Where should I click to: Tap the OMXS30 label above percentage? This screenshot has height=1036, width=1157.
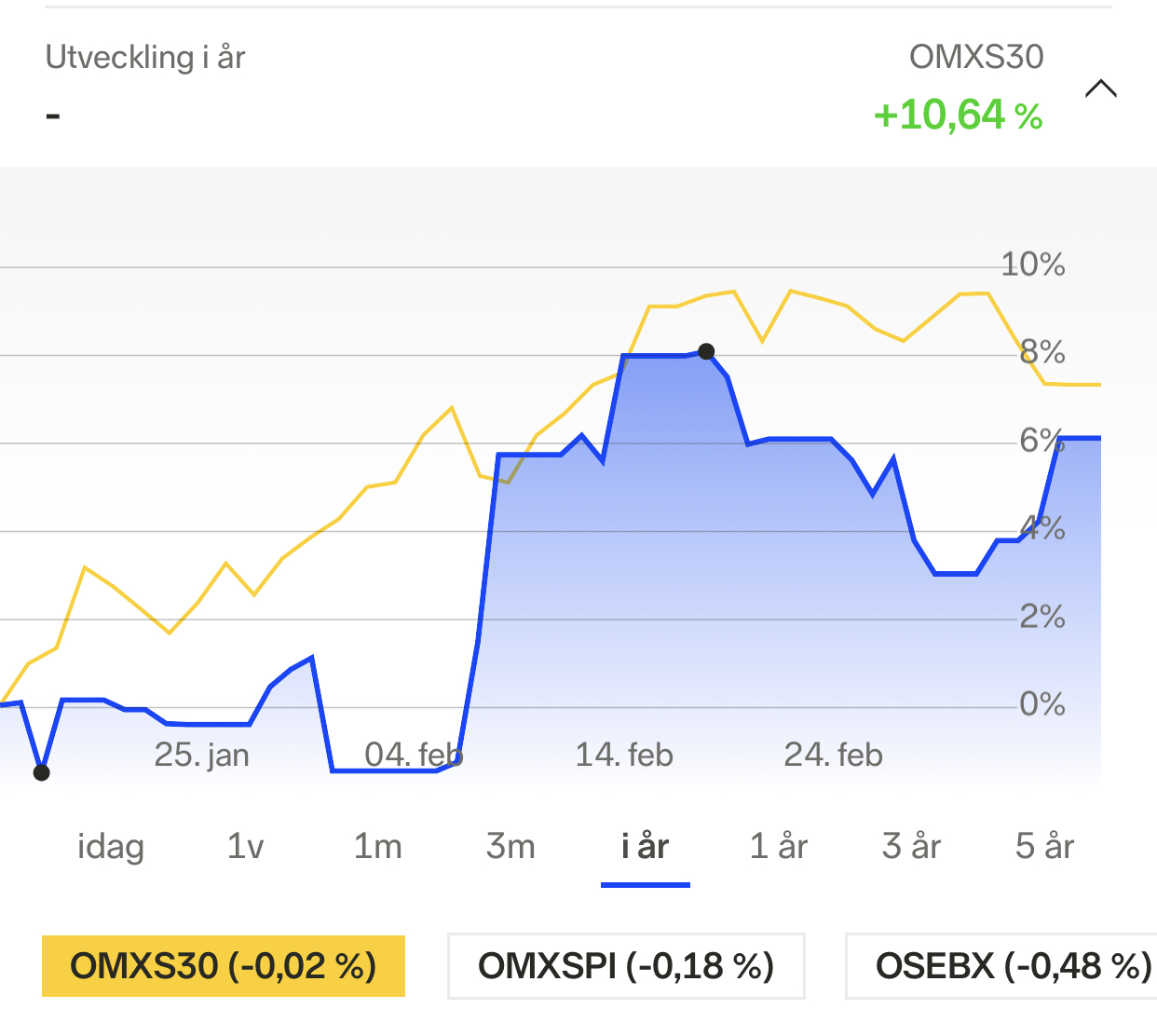click(975, 58)
